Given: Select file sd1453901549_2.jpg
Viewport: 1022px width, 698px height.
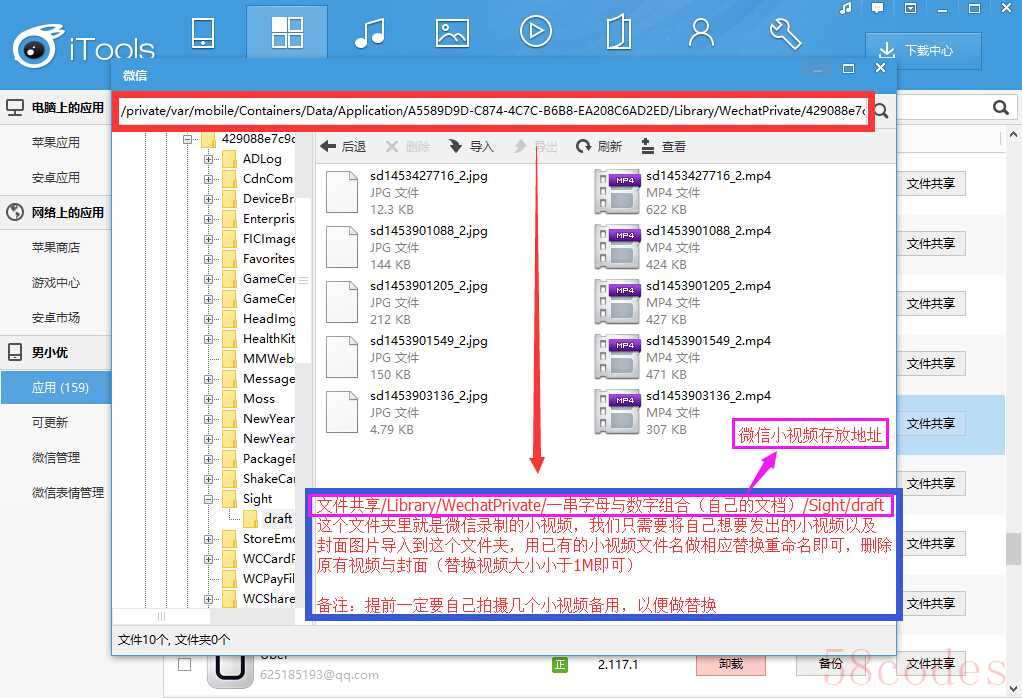Looking at the screenshot, I should pos(407,357).
